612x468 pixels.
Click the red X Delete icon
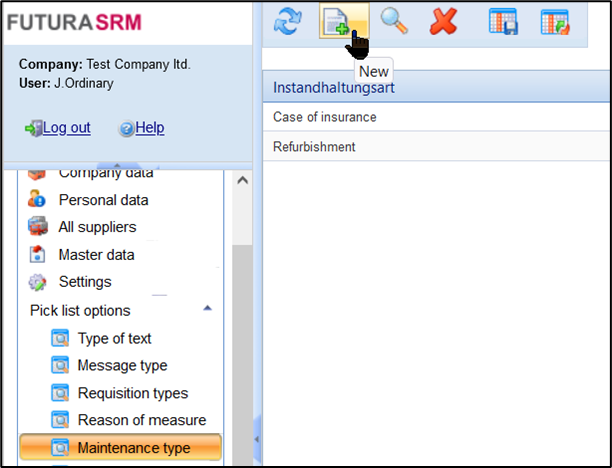tap(443, 22)
